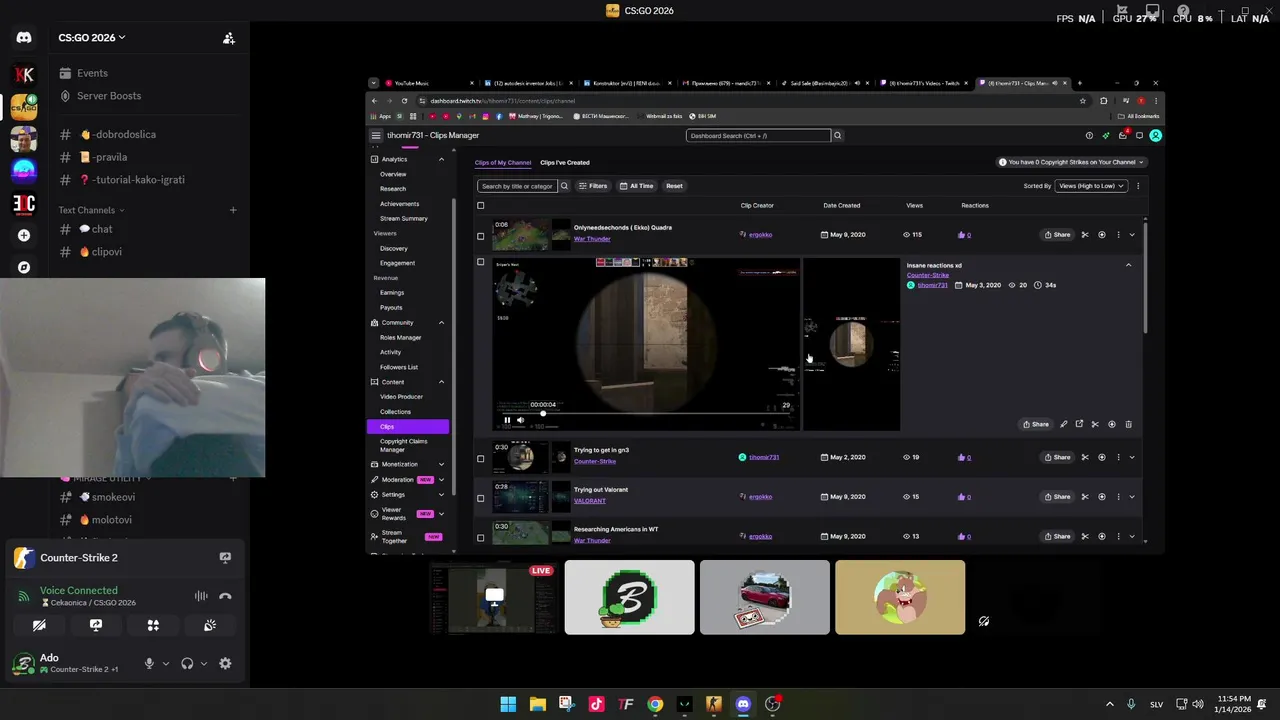Open Discord activities launcher icon

coord(153,625)
